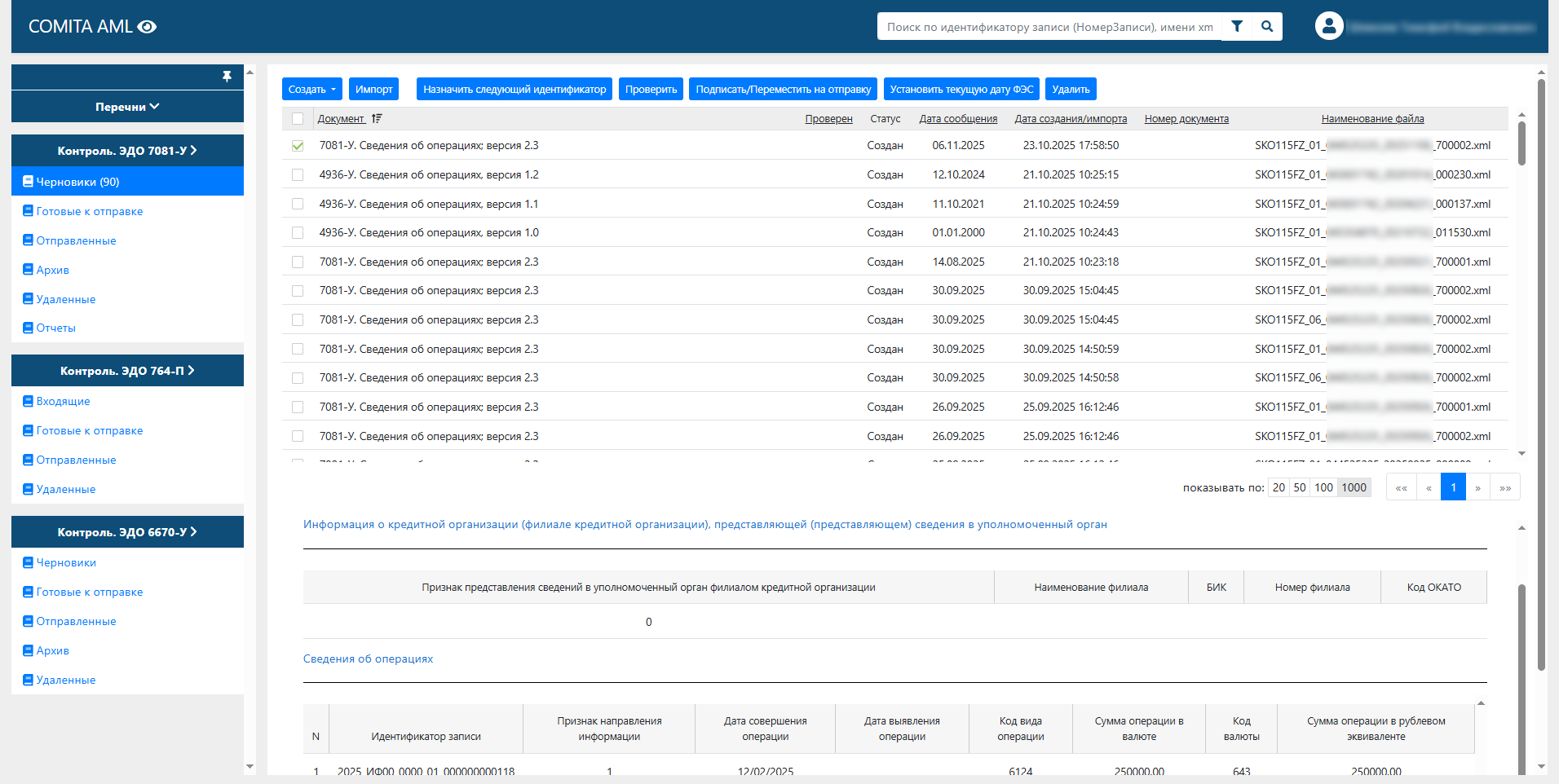Toggle the select-all checkbox in table header
This screenshot has width=1559, height=784.
point(298,119)
